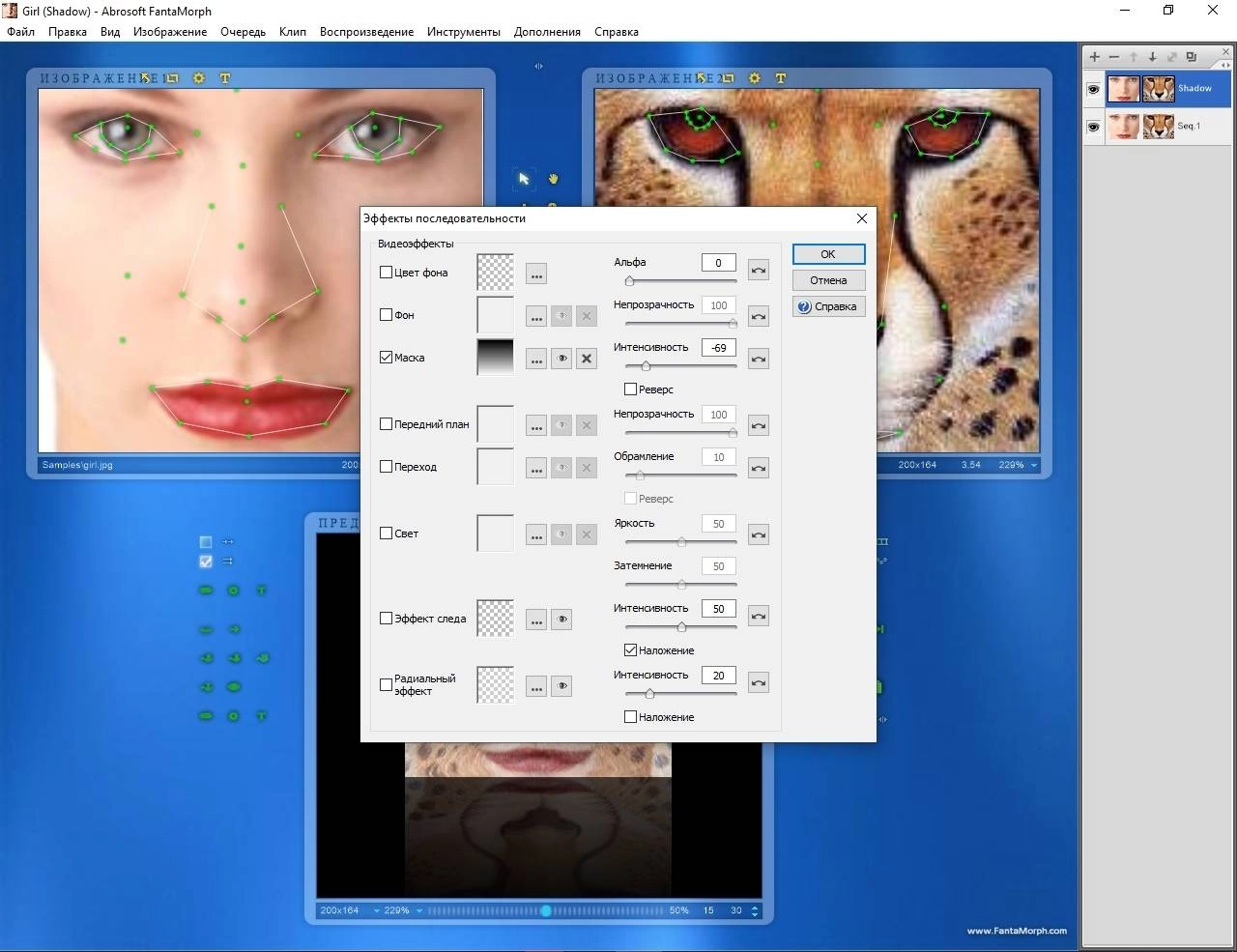The width and height of the screenshot is (1237, 952).
Task: Enable the Переход checkbox
Action: click(387, 467)
